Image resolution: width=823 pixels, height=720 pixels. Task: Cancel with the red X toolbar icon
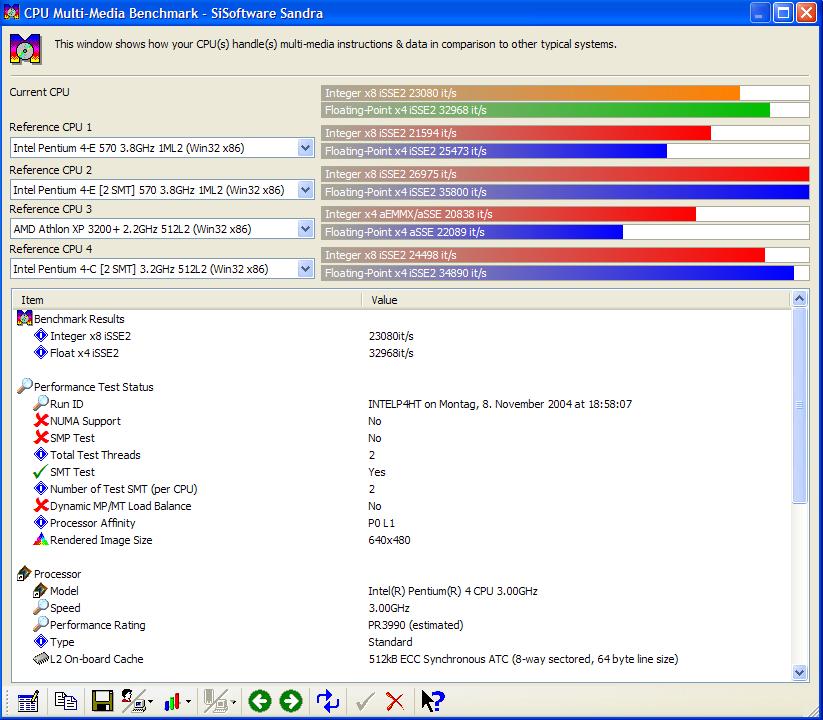point(395,701)
